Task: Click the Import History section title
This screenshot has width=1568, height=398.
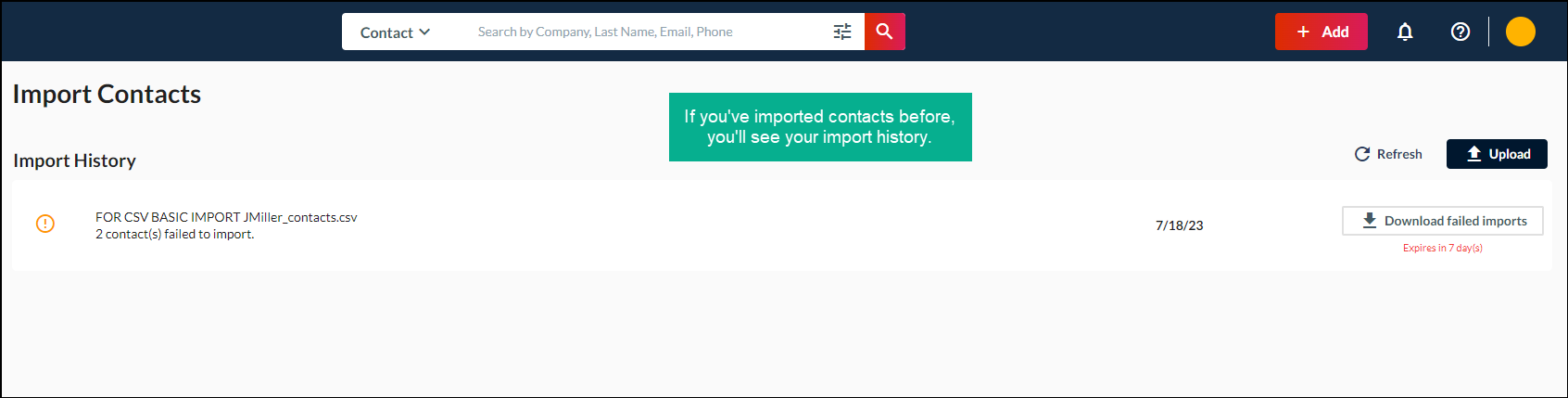Action: tap(74, 160)
